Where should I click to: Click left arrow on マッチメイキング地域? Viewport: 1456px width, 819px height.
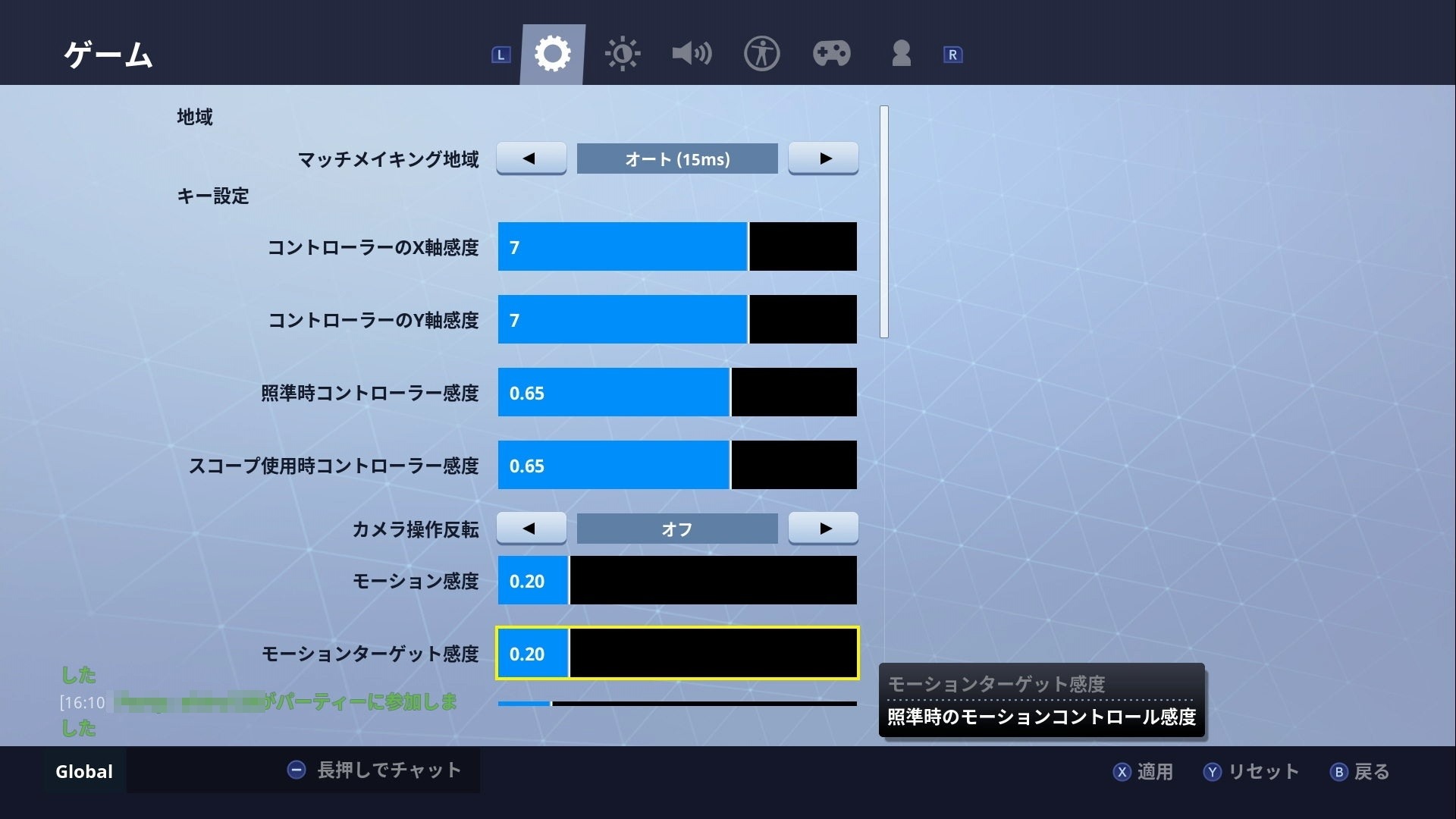click(531, 158)
